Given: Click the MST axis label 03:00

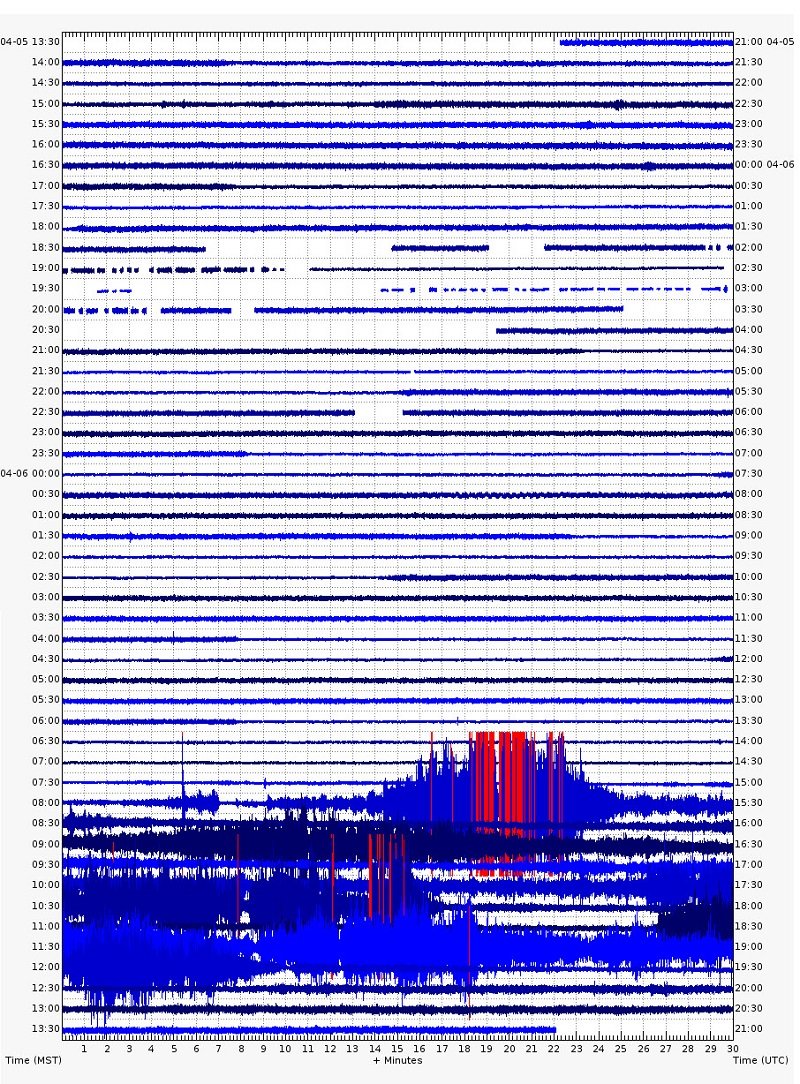Looking at the screenshot, I should tap(46, 597).
